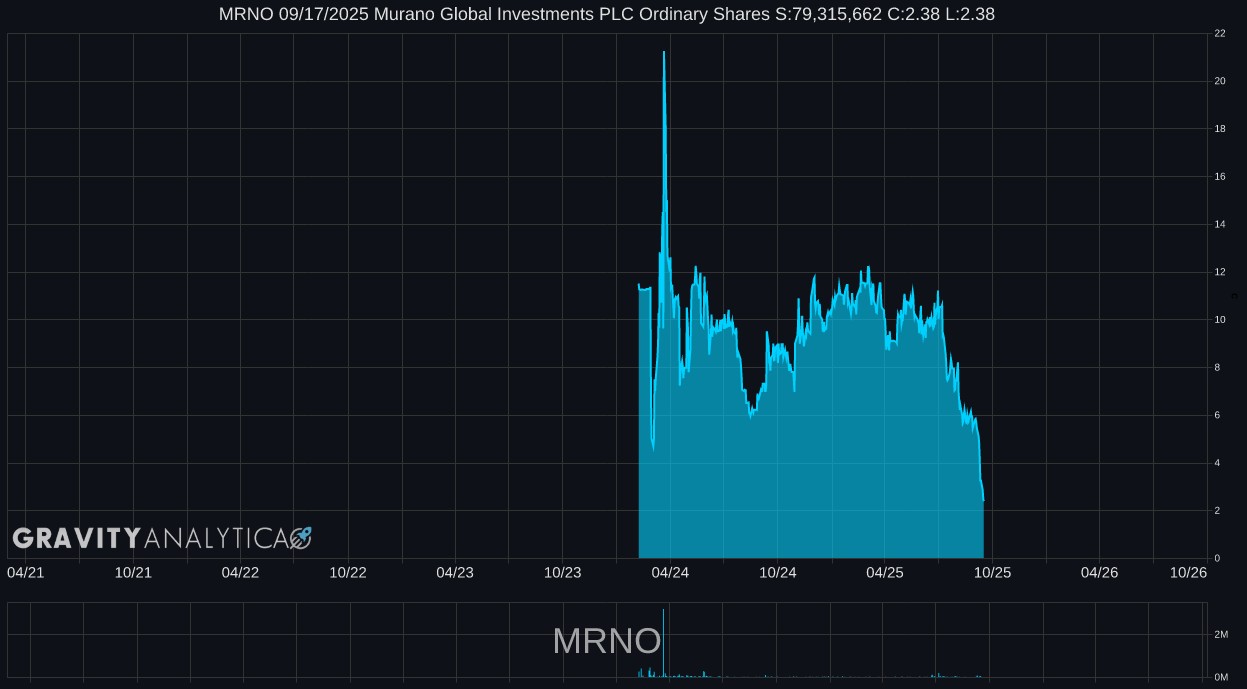The image size is (1247, 689).
Task: Select the 04/24 date axis label
Action: (x=670, y=572)
